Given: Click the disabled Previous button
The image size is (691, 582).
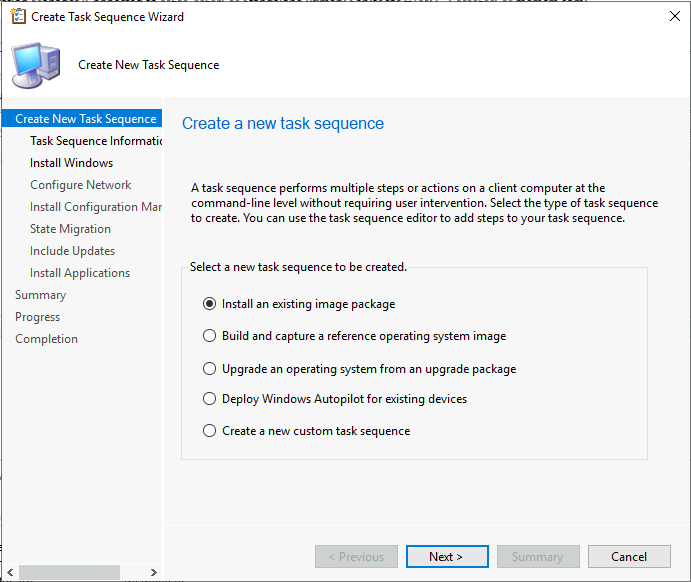Looking at the screenshot, I should (x=356, y=556).
